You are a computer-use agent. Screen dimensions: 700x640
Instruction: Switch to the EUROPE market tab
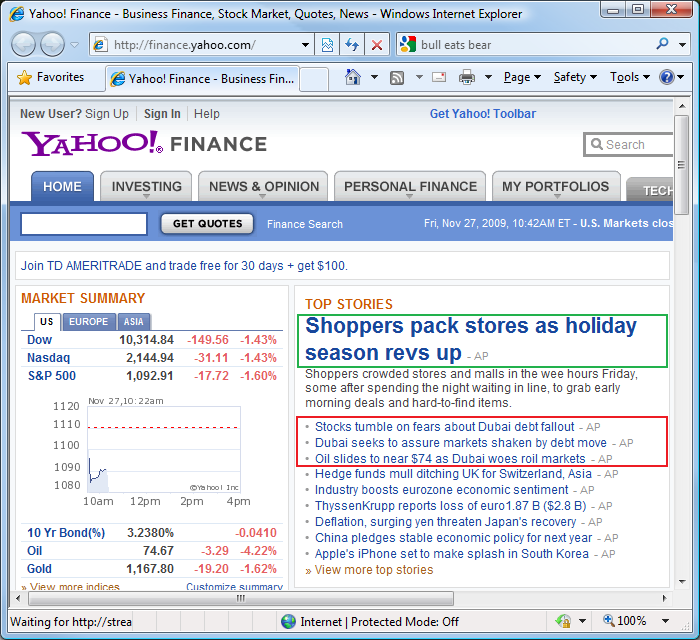(x=88, y=321)
